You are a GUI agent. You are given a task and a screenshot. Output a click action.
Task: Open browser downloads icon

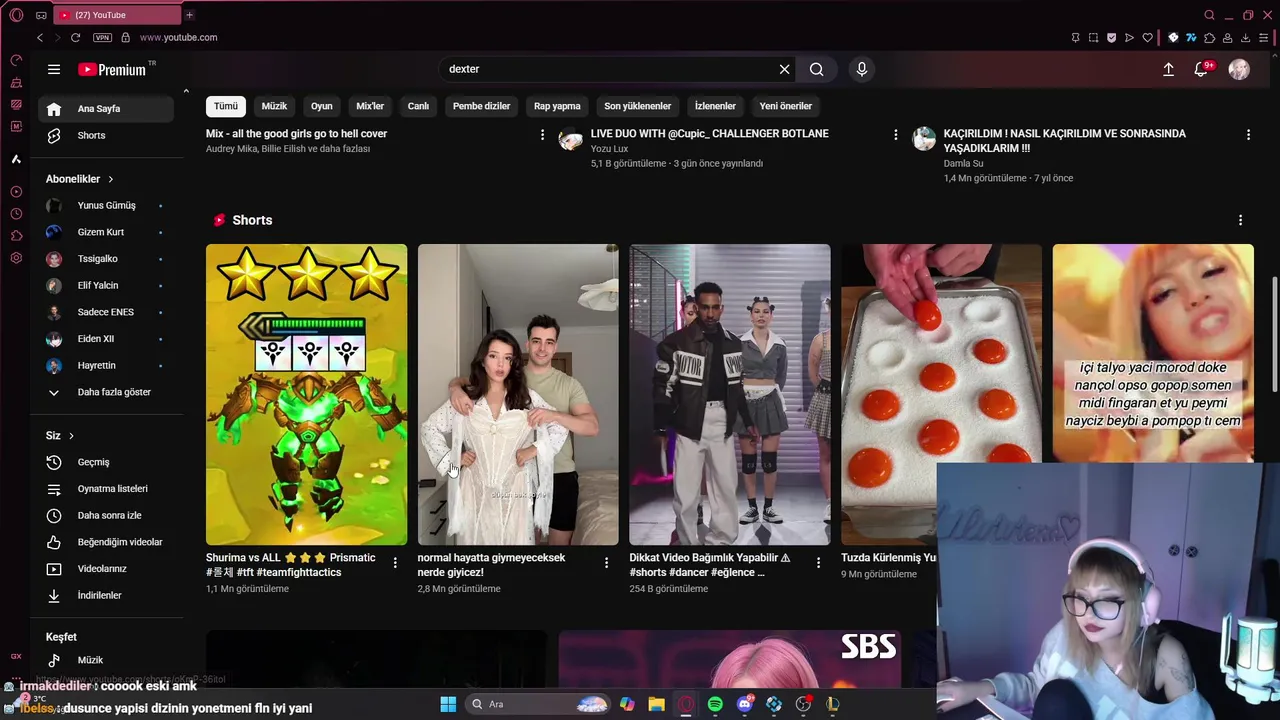pyautogui.click(x=1245, y=38)
